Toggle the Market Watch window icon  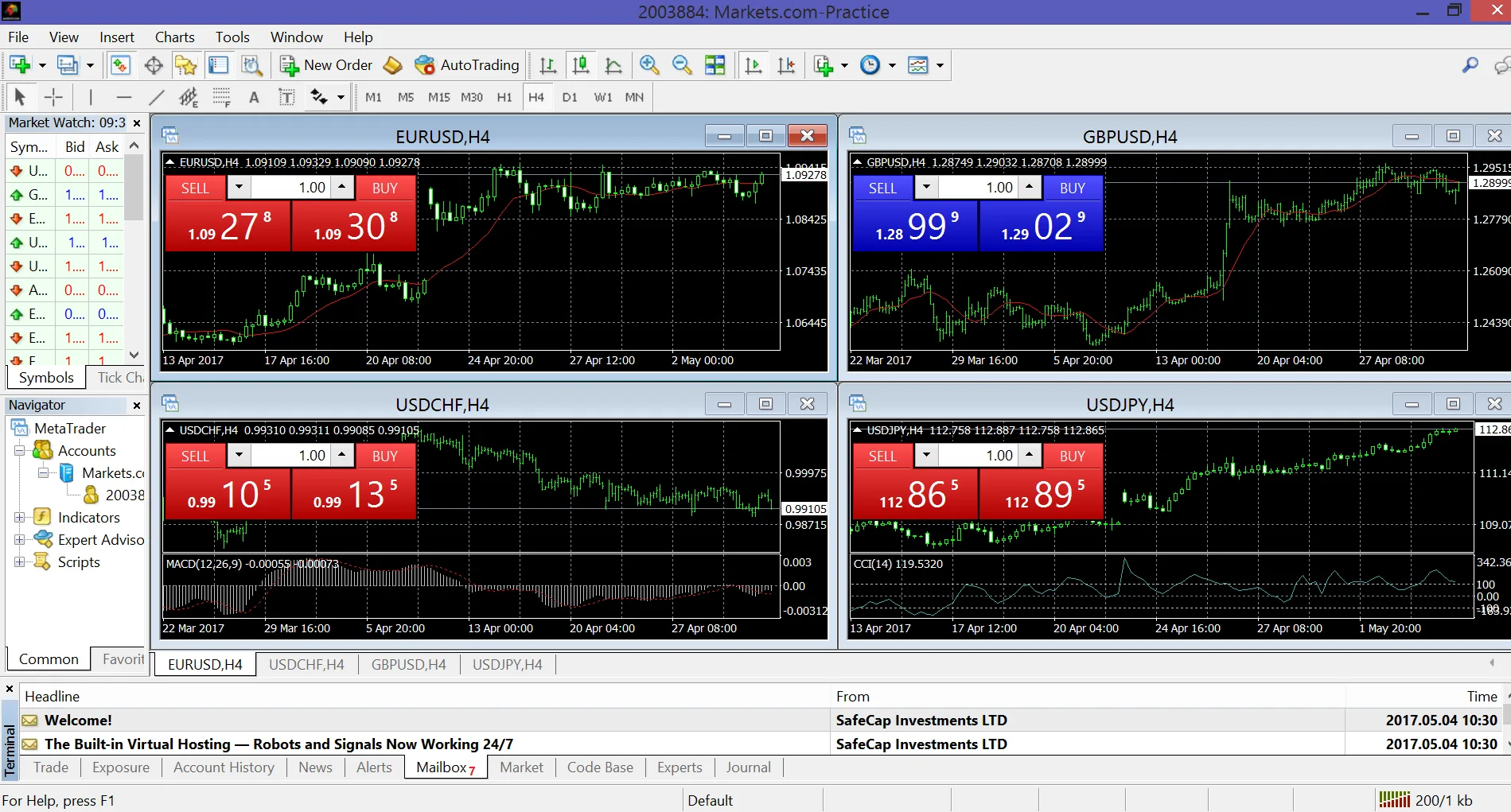120,65
